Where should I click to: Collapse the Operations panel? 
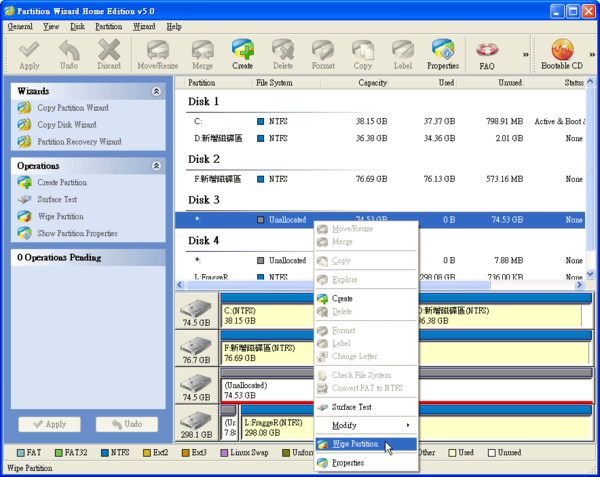tap(156, 166)
